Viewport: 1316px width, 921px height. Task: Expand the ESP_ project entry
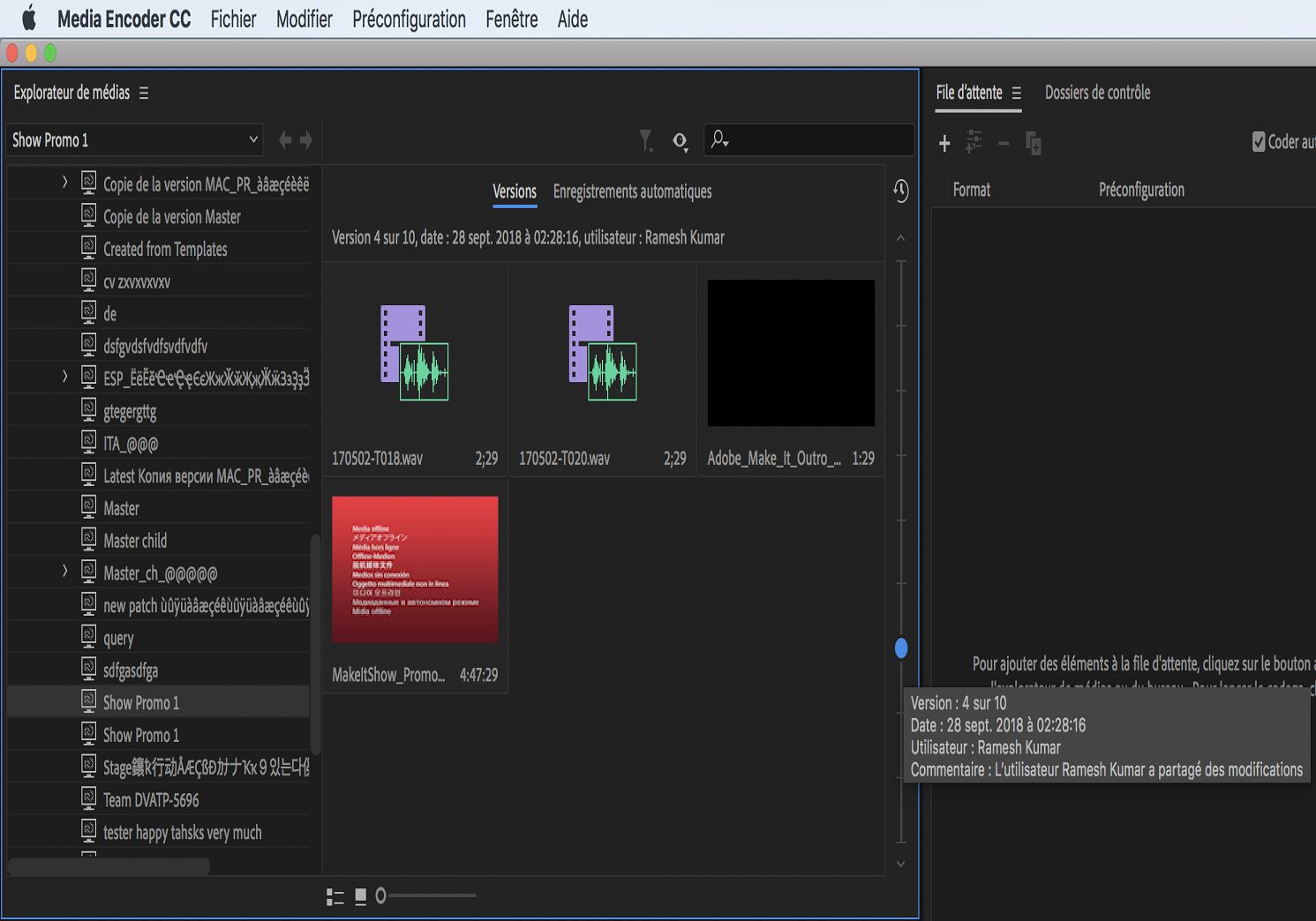point(64,377)
